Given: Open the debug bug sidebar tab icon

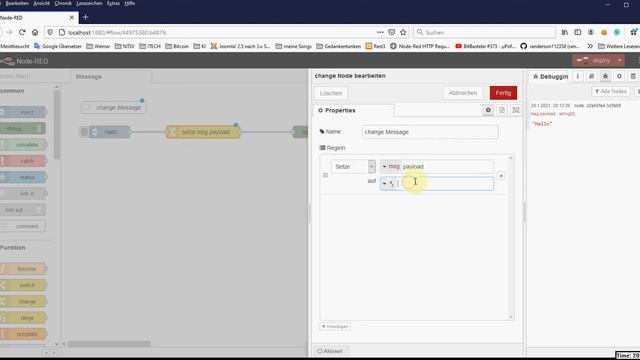Looking at the screenshot, I should (605, 76).
